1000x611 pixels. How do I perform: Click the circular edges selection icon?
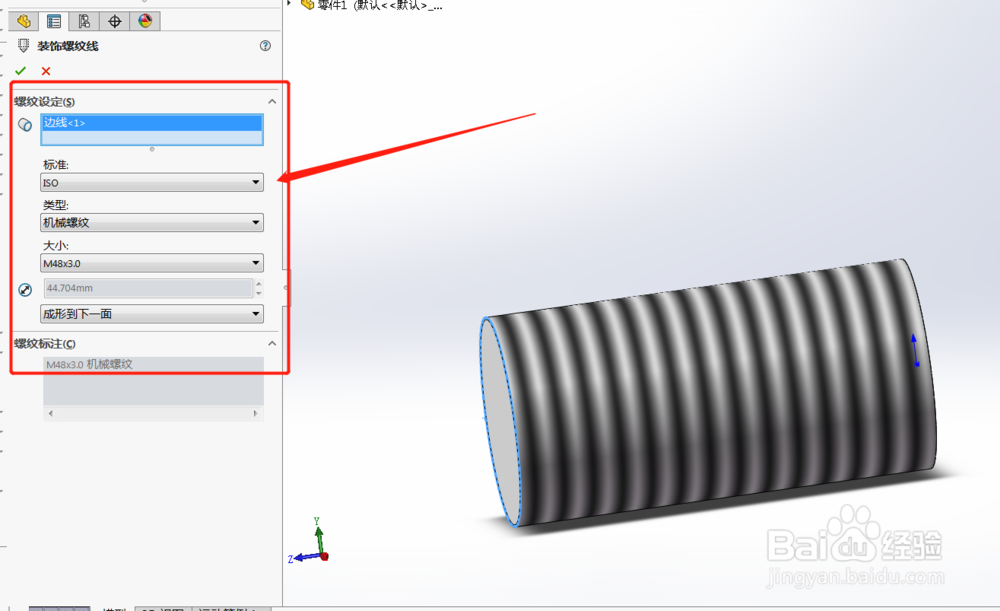click(25, 124)
